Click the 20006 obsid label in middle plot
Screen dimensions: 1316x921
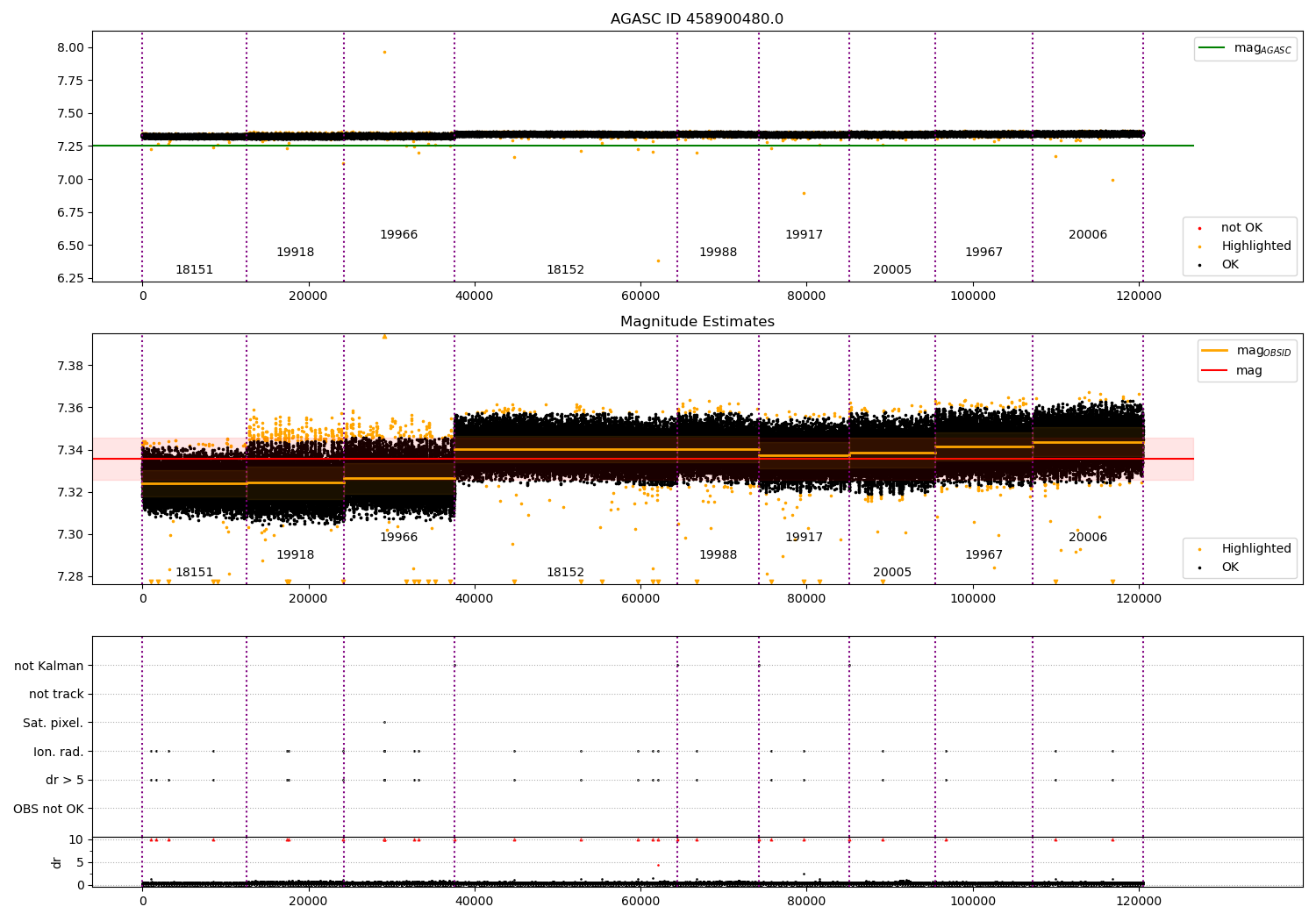point(1088,538)
